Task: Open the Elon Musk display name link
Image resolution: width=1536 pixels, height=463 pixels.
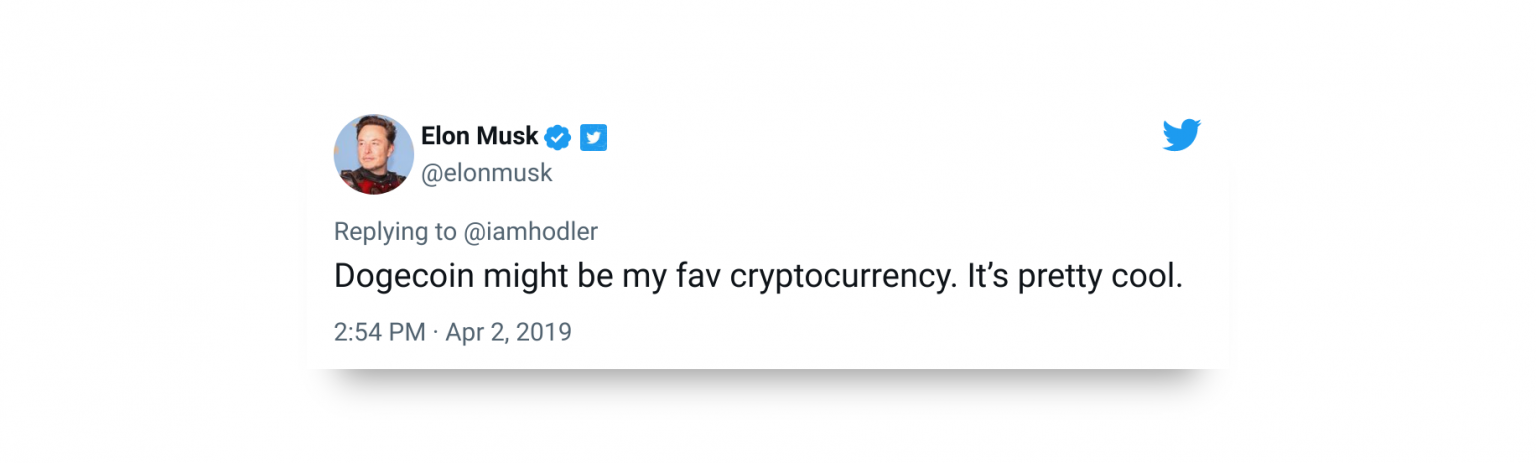Action: click(479, 136)
